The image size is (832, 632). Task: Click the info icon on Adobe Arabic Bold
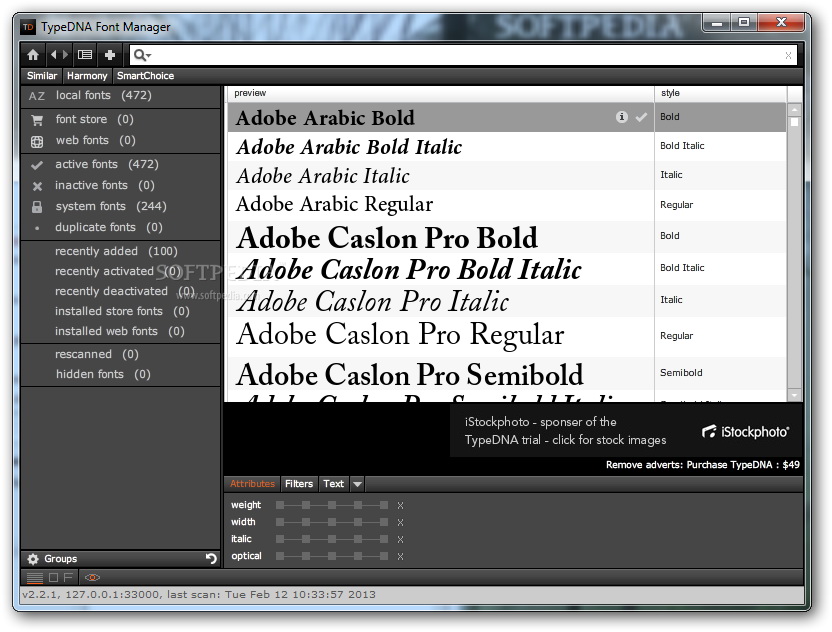point(622,117)
